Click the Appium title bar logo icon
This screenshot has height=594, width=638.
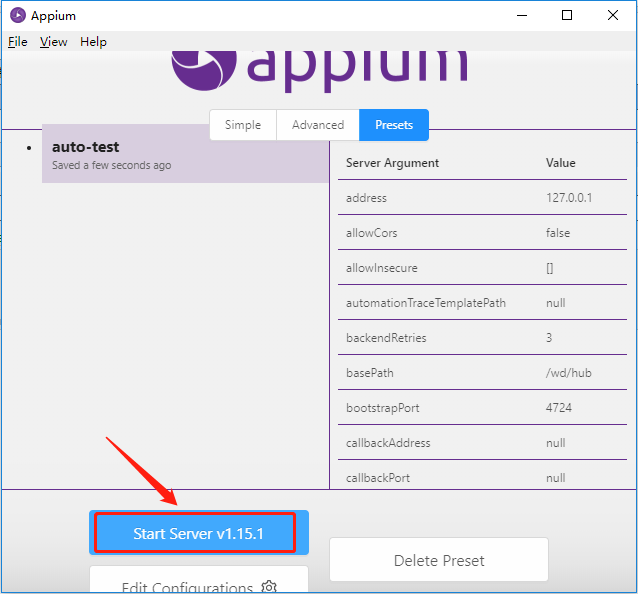pyautogui.click(x=17, y=15)
